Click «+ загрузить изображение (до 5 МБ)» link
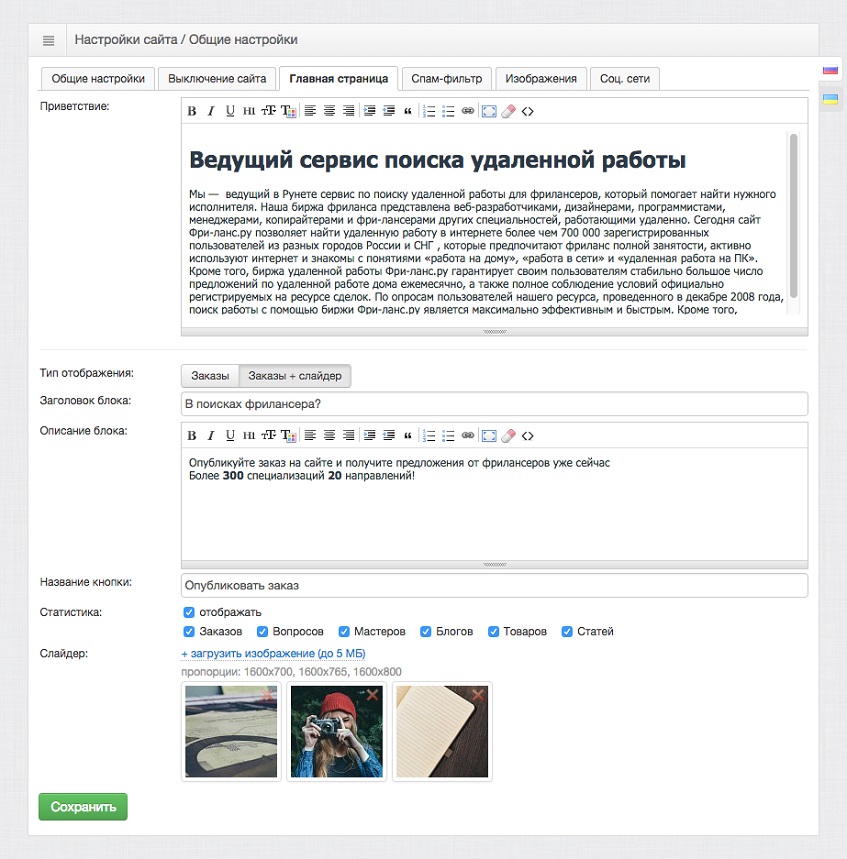 tap(273, 654)
